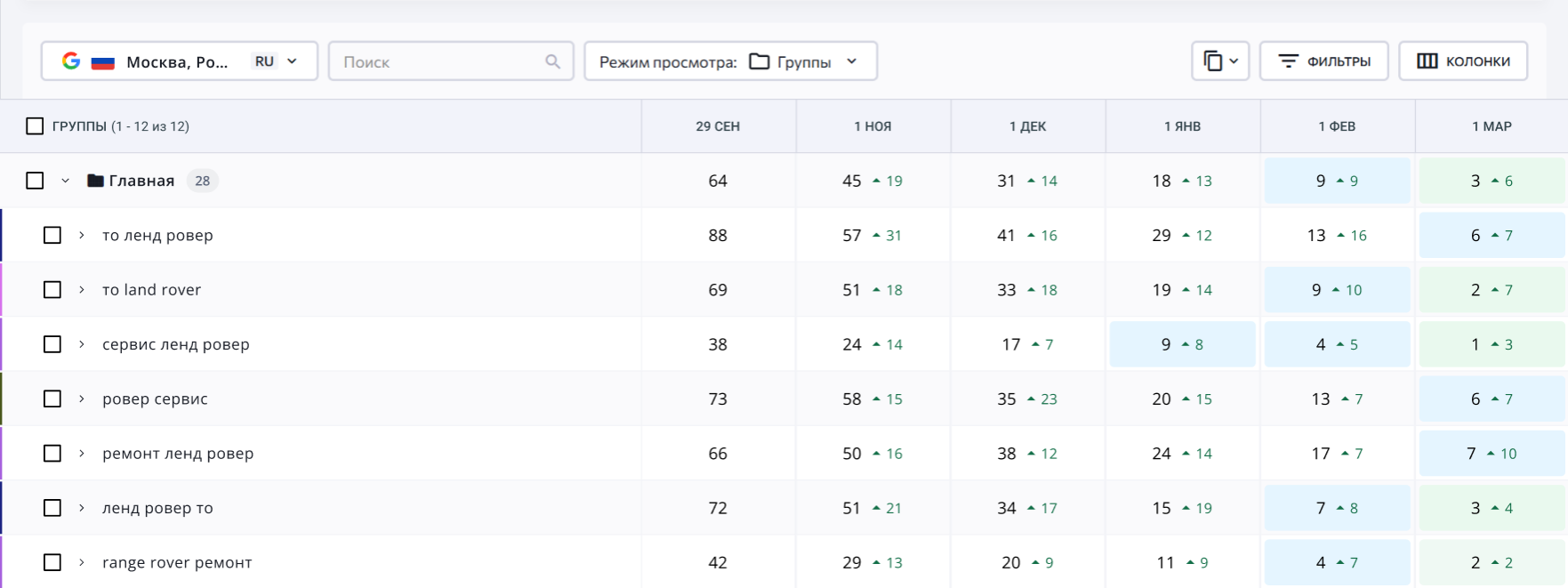
Task: Click the folder icon next to Группы view mode
Action: 759,61
